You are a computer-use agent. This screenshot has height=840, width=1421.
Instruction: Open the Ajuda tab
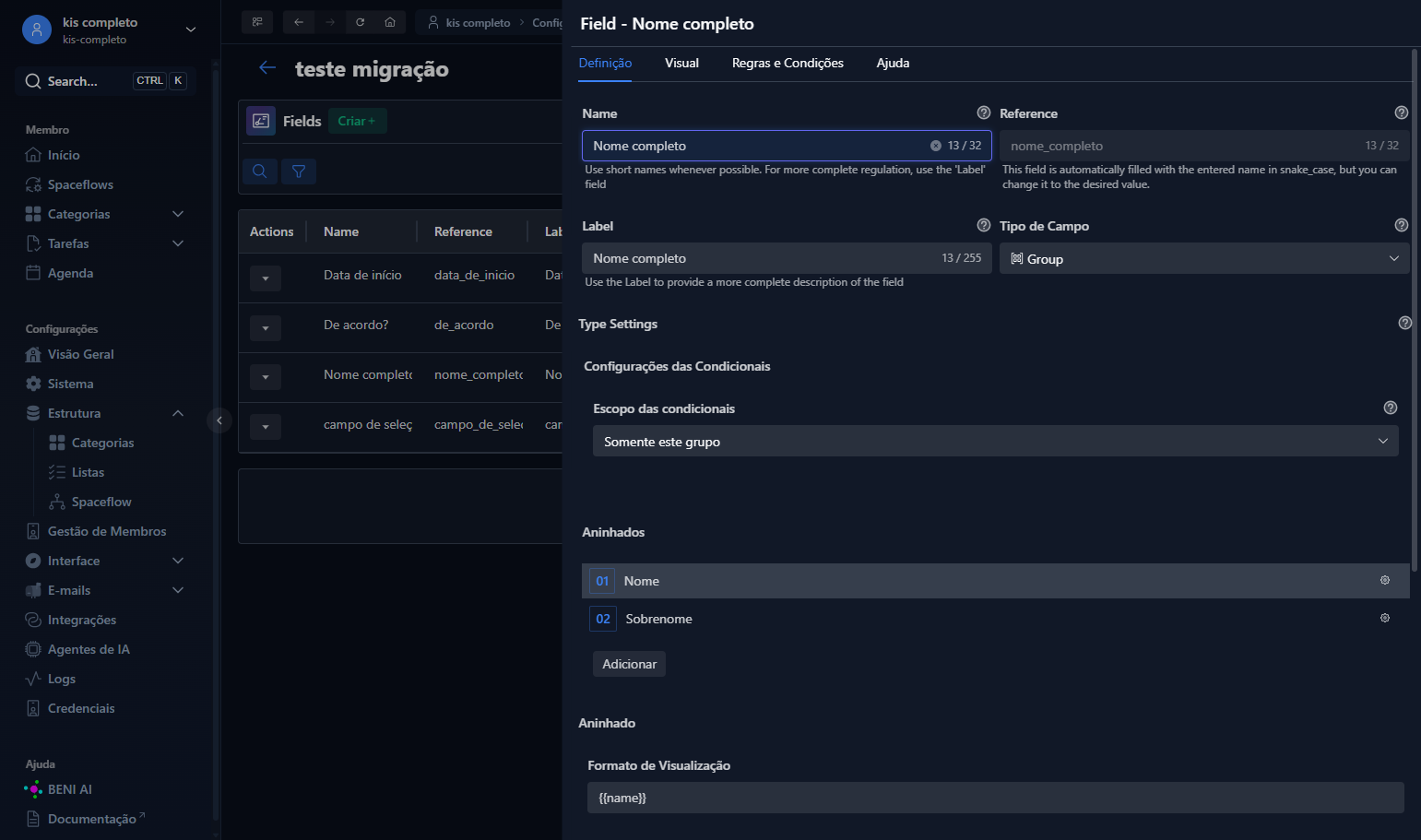[x=893, y=63]
